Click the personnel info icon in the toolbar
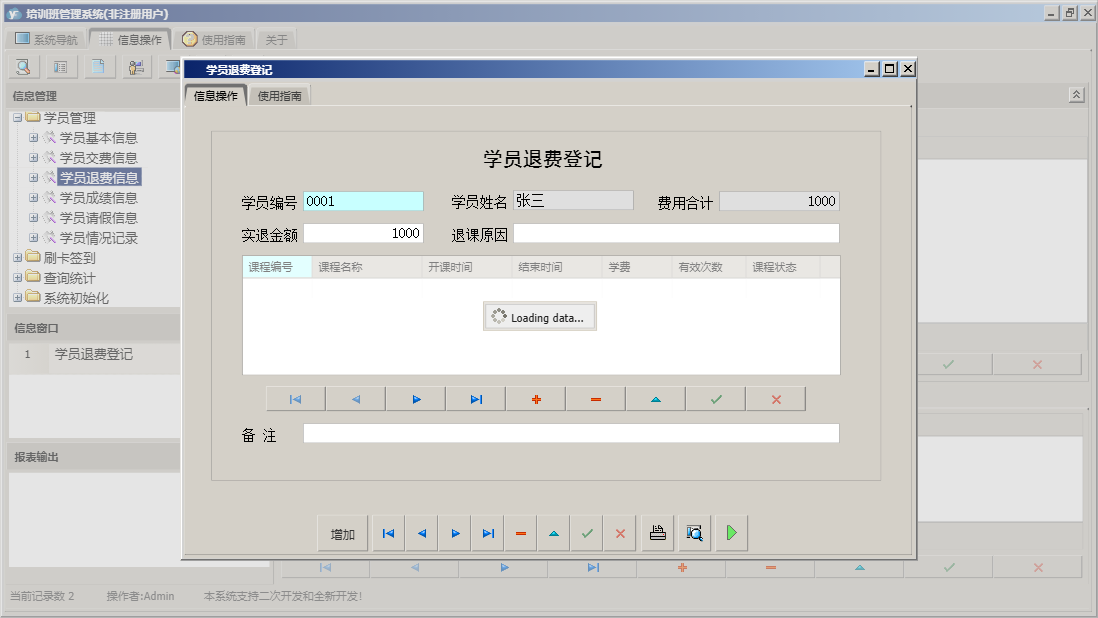1098x618 pixels. point(136,66)
